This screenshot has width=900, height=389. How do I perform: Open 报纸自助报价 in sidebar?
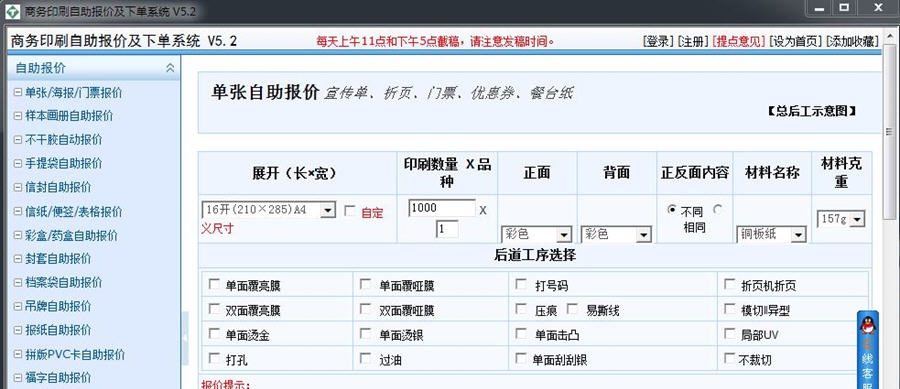tap(59, 330)
